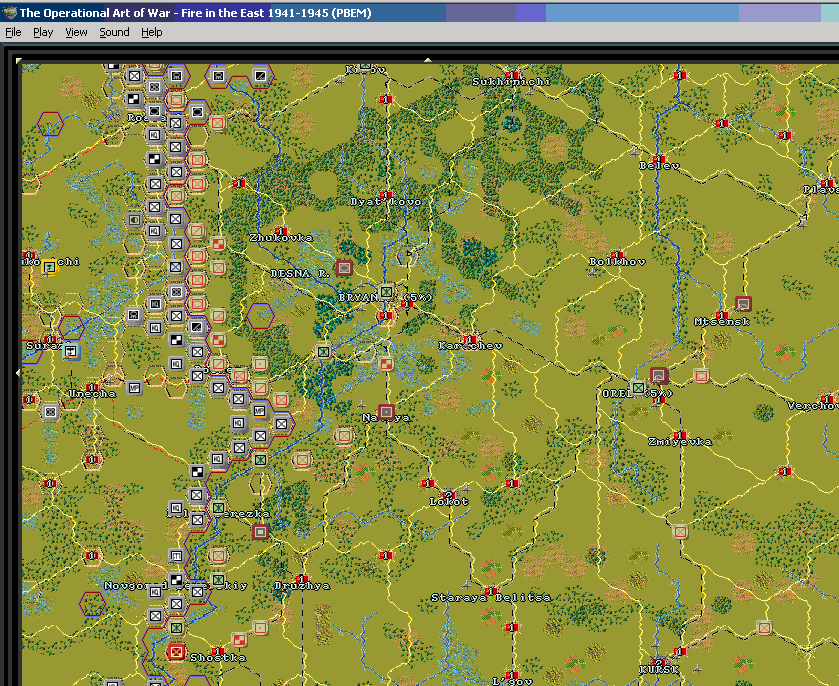Select the red-checkered unit northeast of Shostka
The height and width of the screenshot is (686, 839).
pyautogui.click(x=239, y=640)
